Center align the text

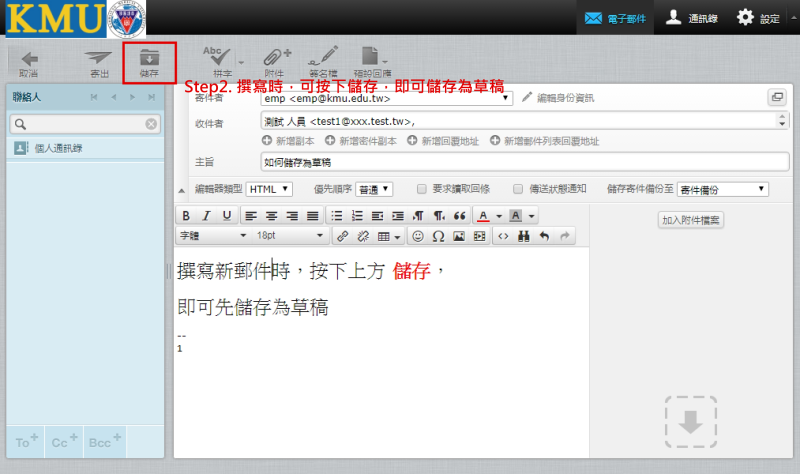271,216
